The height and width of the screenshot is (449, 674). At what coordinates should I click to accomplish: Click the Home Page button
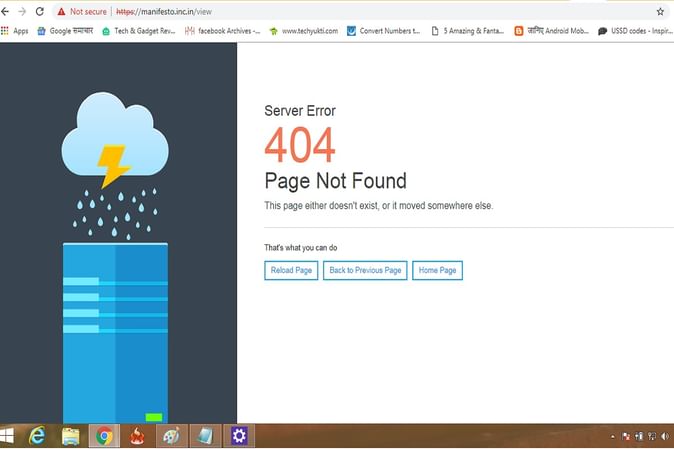click(437, 270)
